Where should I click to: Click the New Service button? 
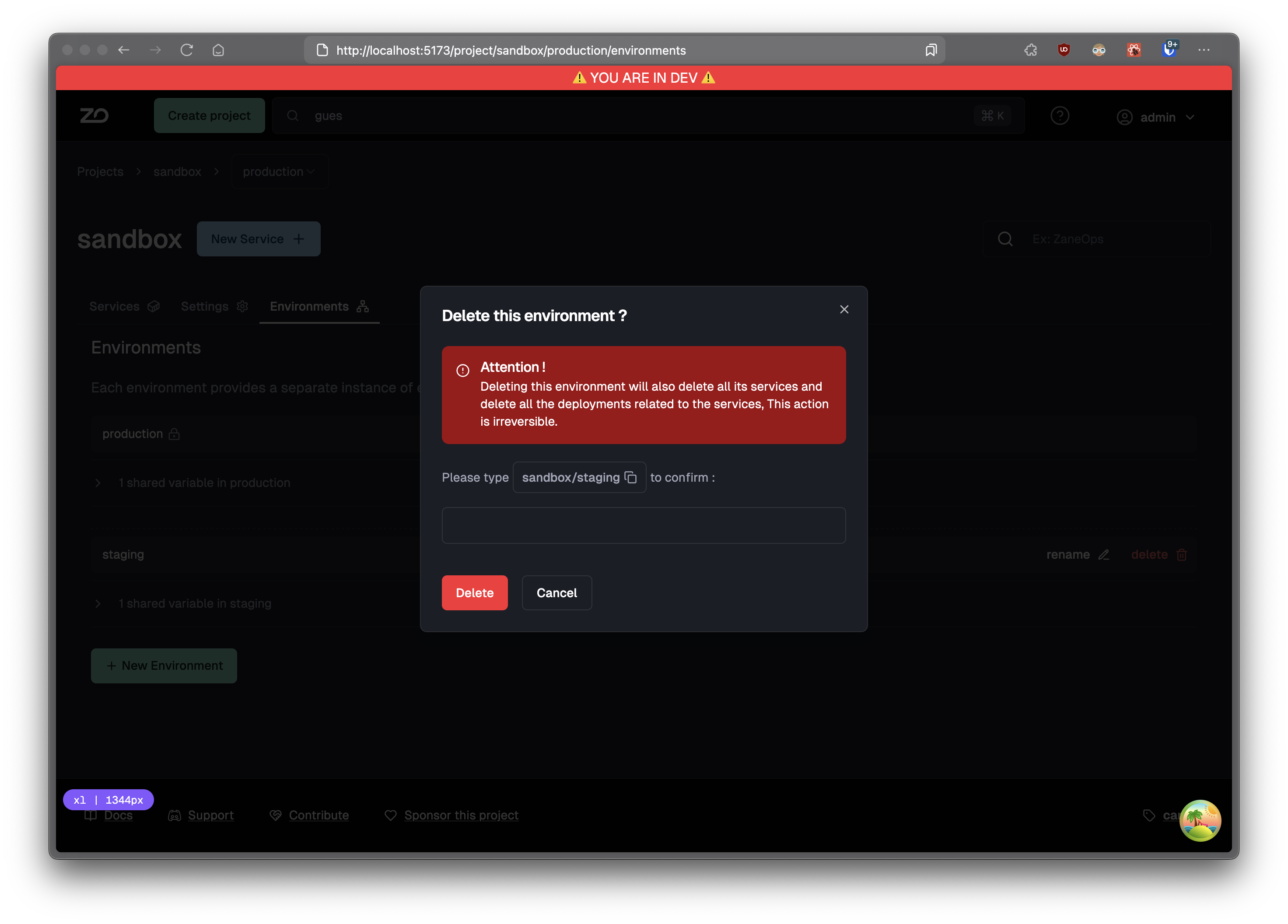259,238
